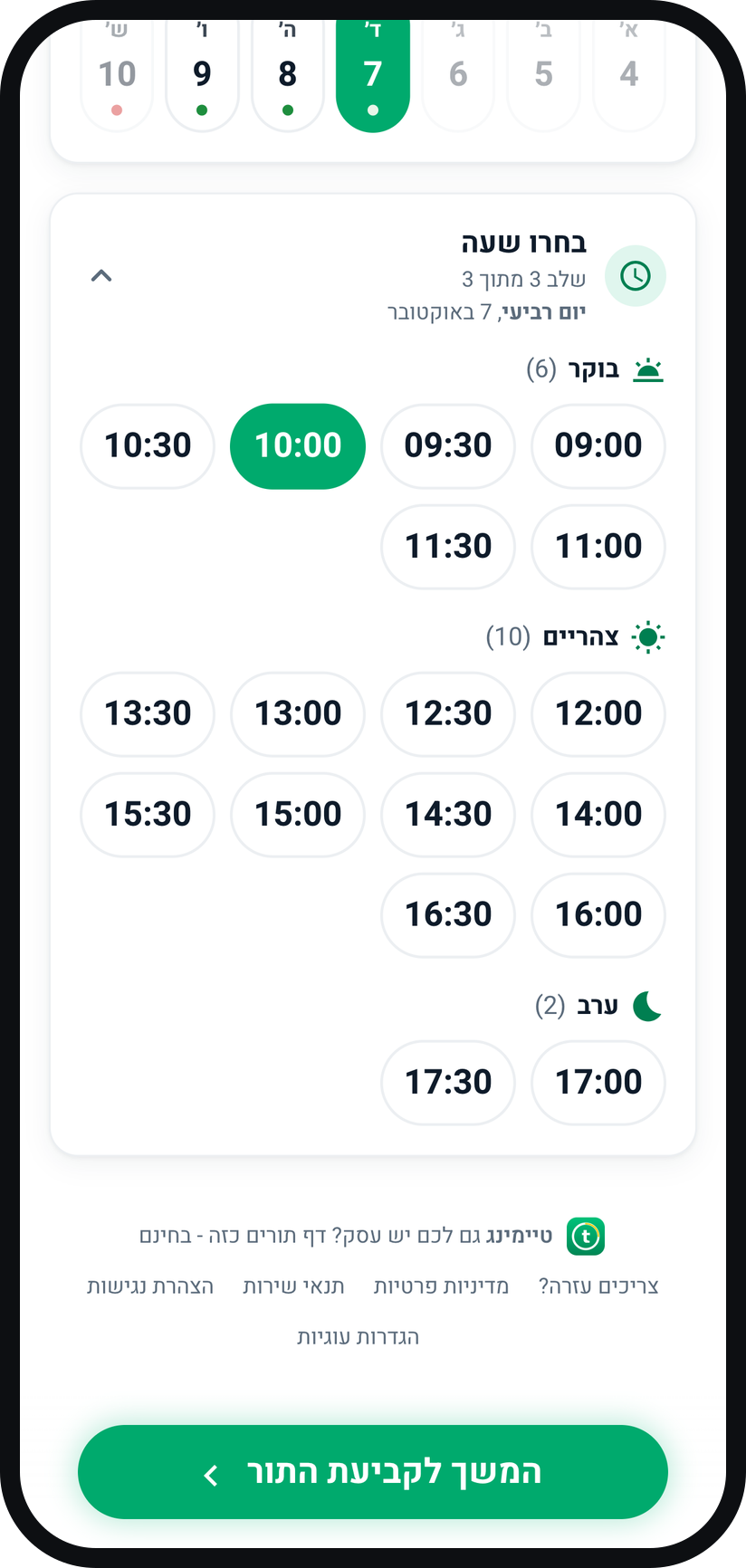Open the צריכים עזרה? help link
This screenshot has height=1568, width=746.
(598, 1286)
